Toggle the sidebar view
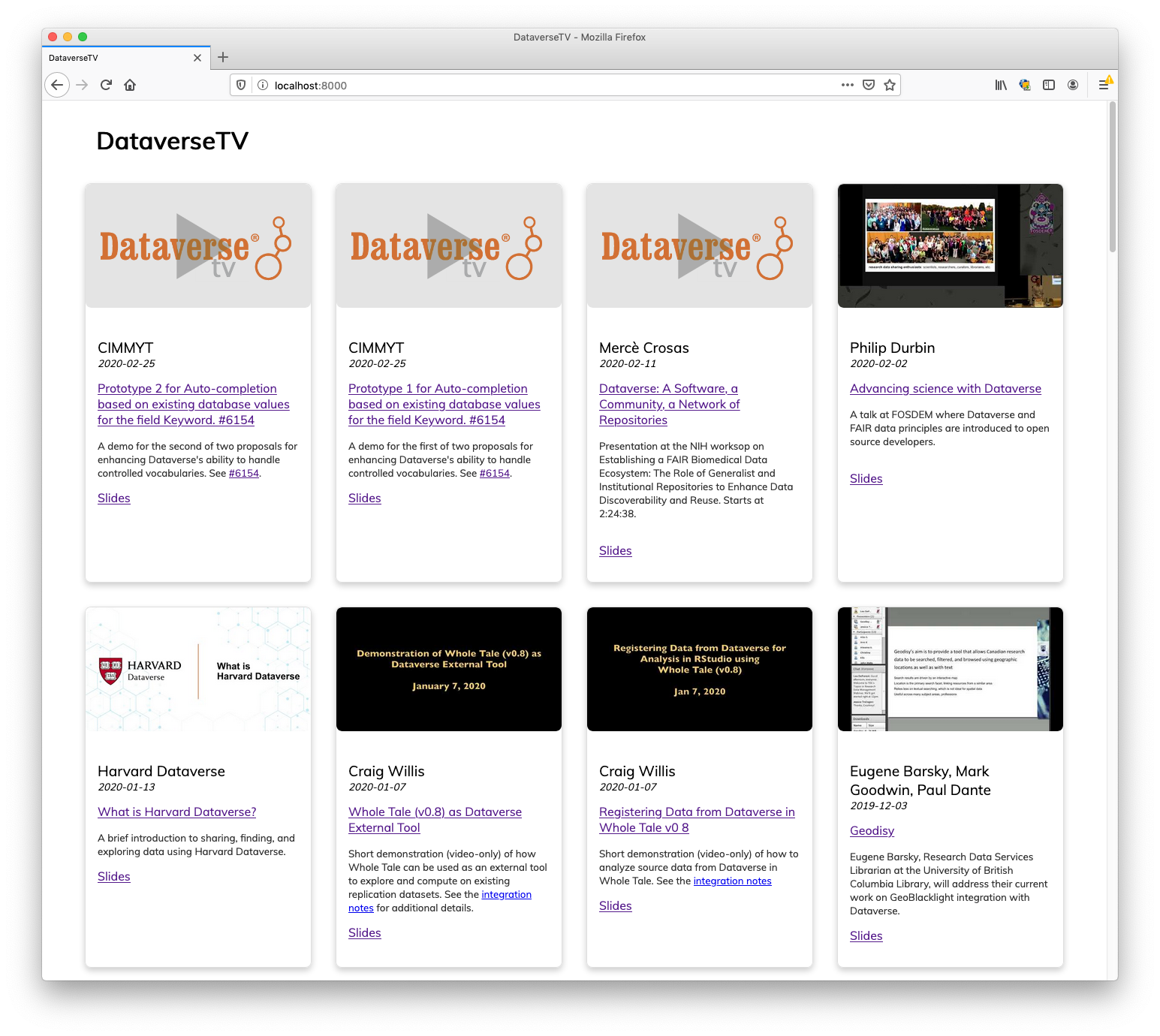Viewport: 1160px width, 1036px height. pos(1049,85)
